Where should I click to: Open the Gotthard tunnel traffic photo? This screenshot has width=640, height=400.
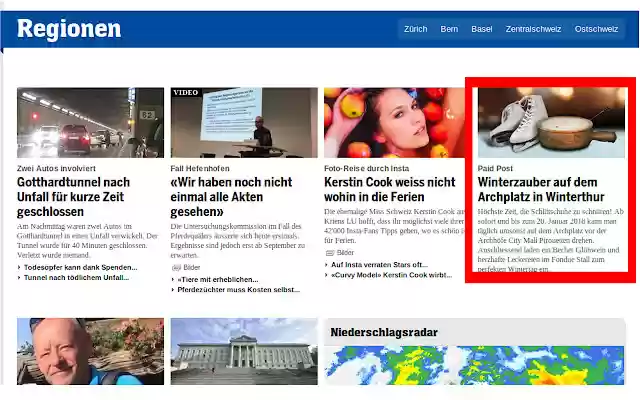pos(90,122)
